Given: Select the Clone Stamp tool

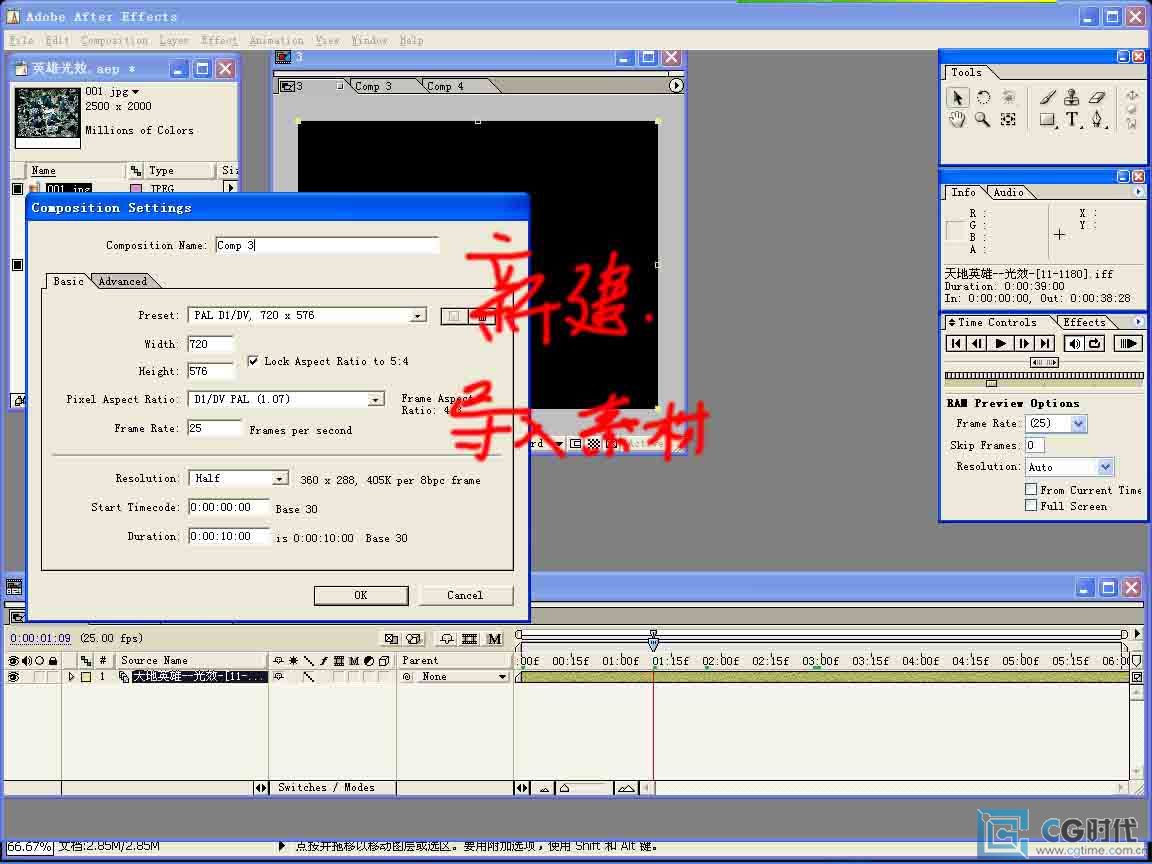Looking at the screenshot, I should pos(1072,97).
